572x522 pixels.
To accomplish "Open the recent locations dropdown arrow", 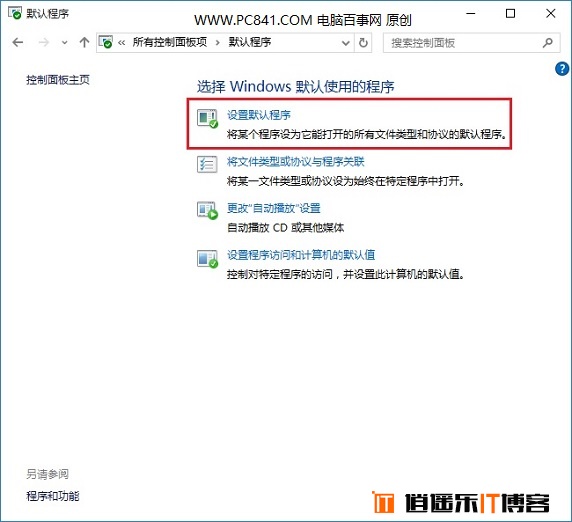I will 65,43.
